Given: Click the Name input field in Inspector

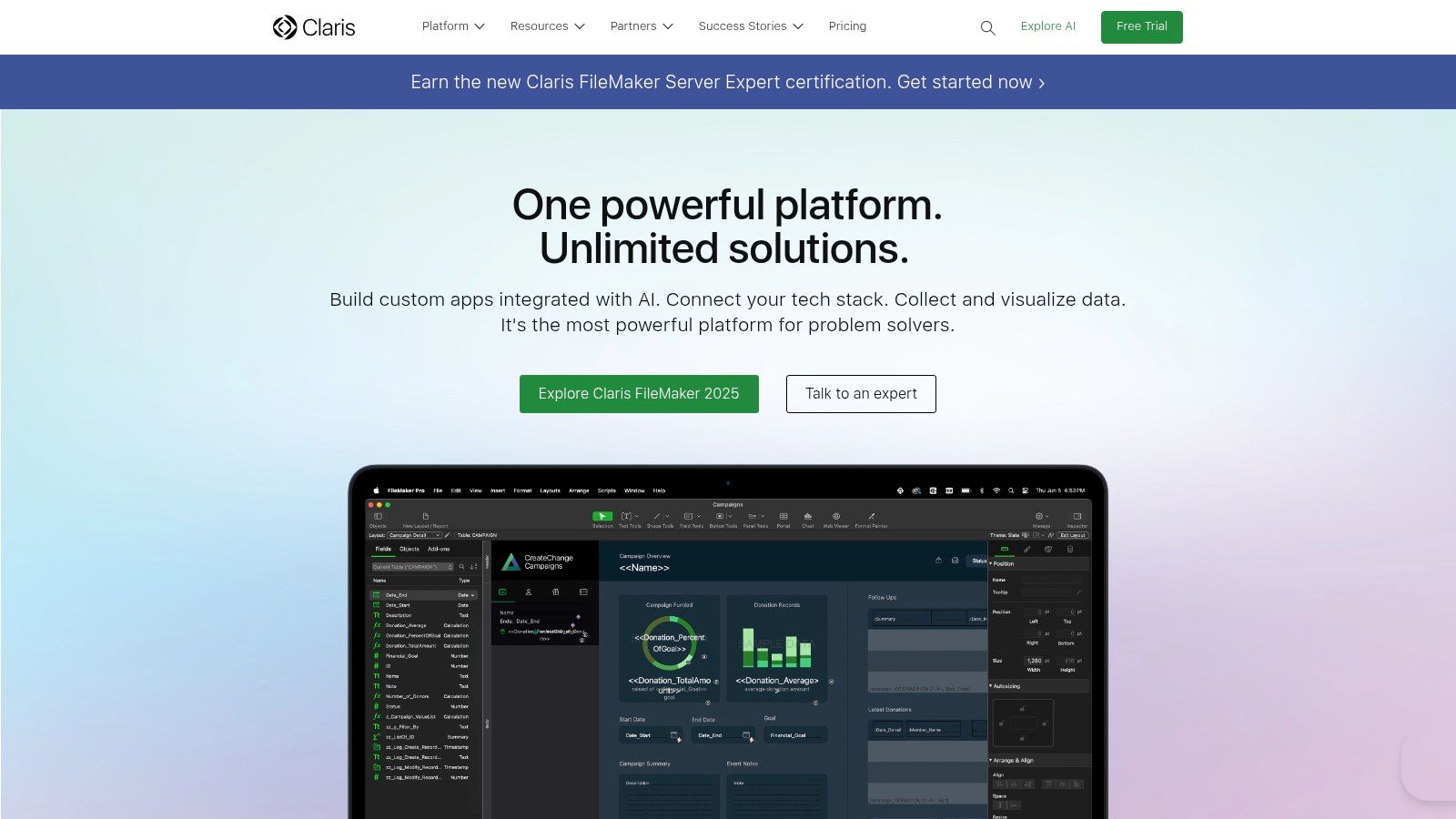Looking at the screenshot, I should [x=1053, y=580].
